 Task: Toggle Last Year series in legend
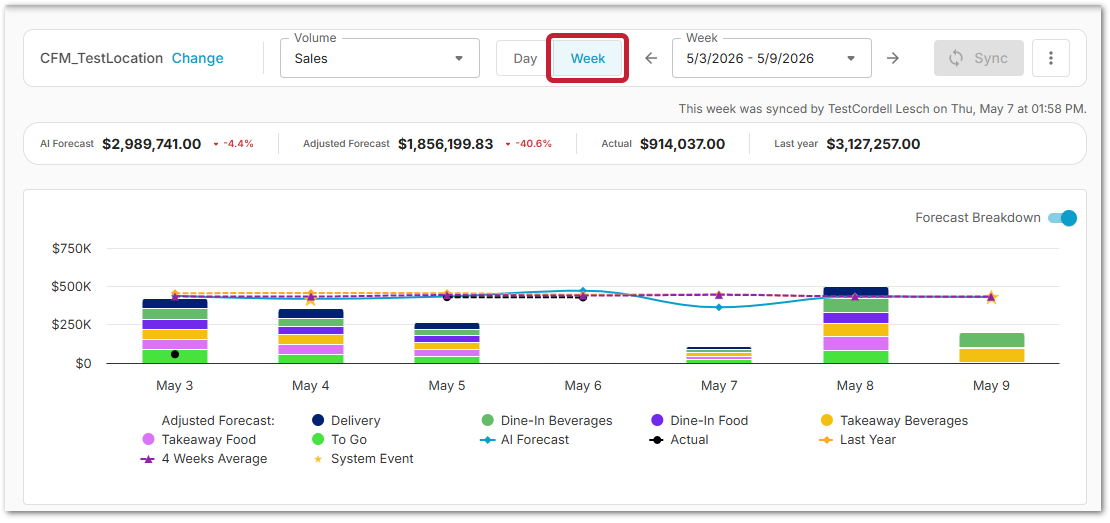pyautogui.click(x=860, y=439)
